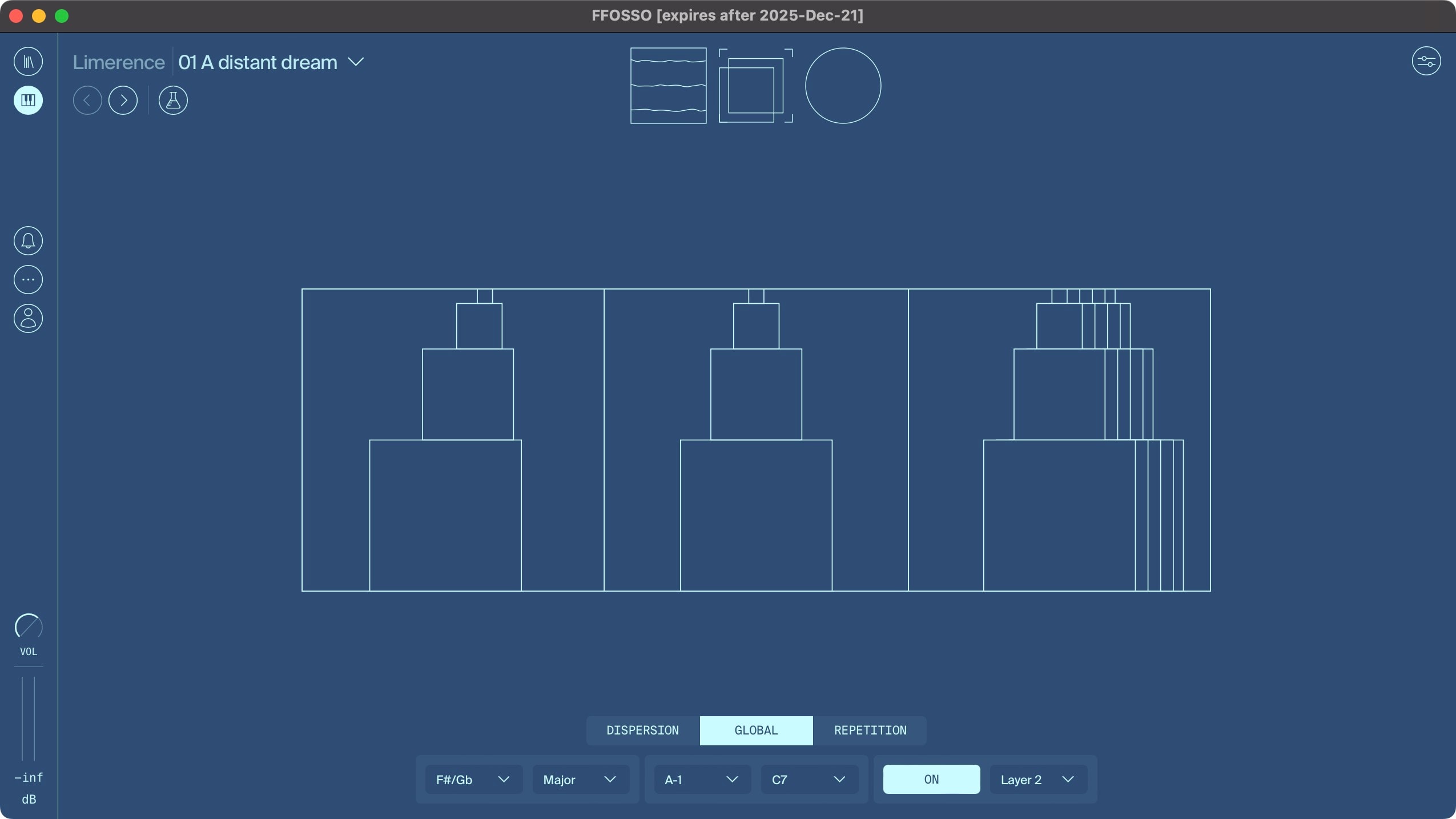Go to the previous preset with back arrow
This screenshot has height=819, width=1456.
click(x=87, y=101)
